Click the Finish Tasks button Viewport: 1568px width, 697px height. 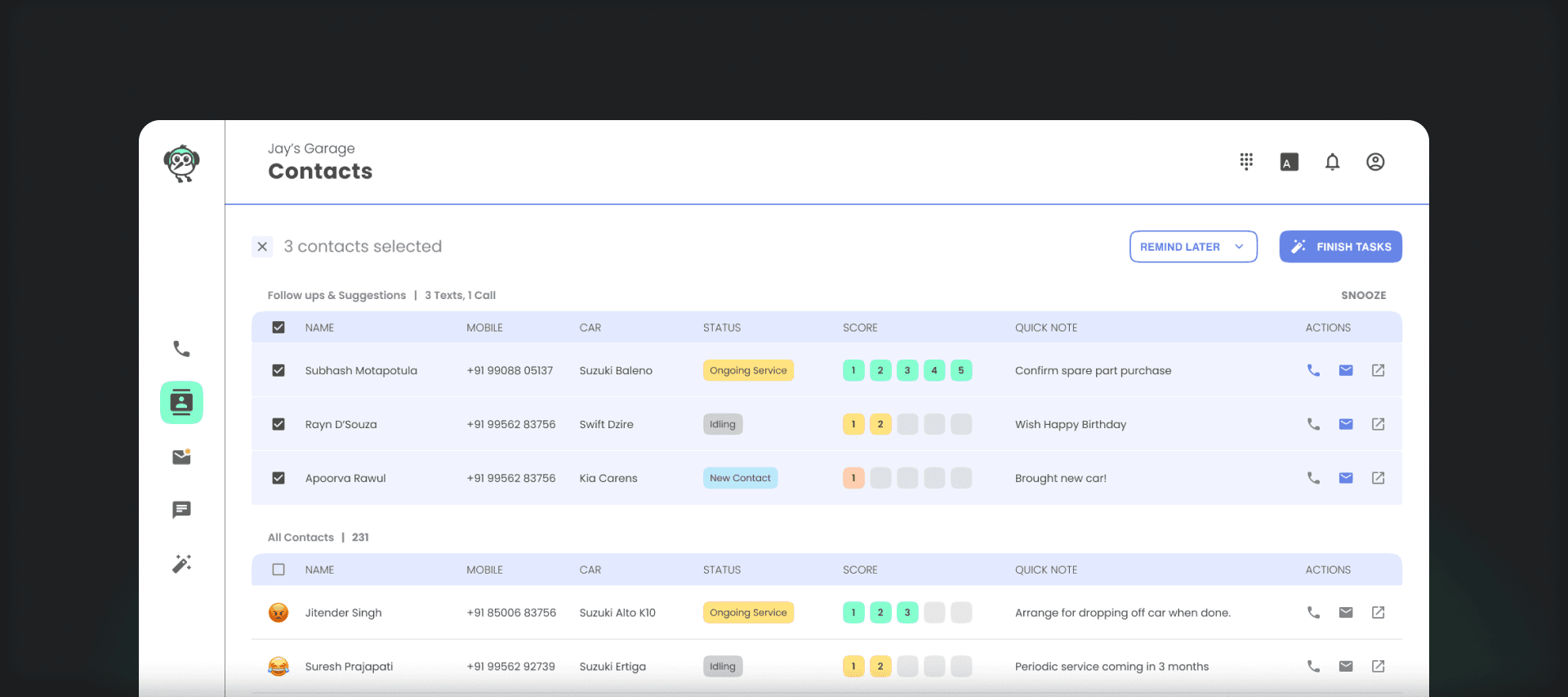point(1341,247)
